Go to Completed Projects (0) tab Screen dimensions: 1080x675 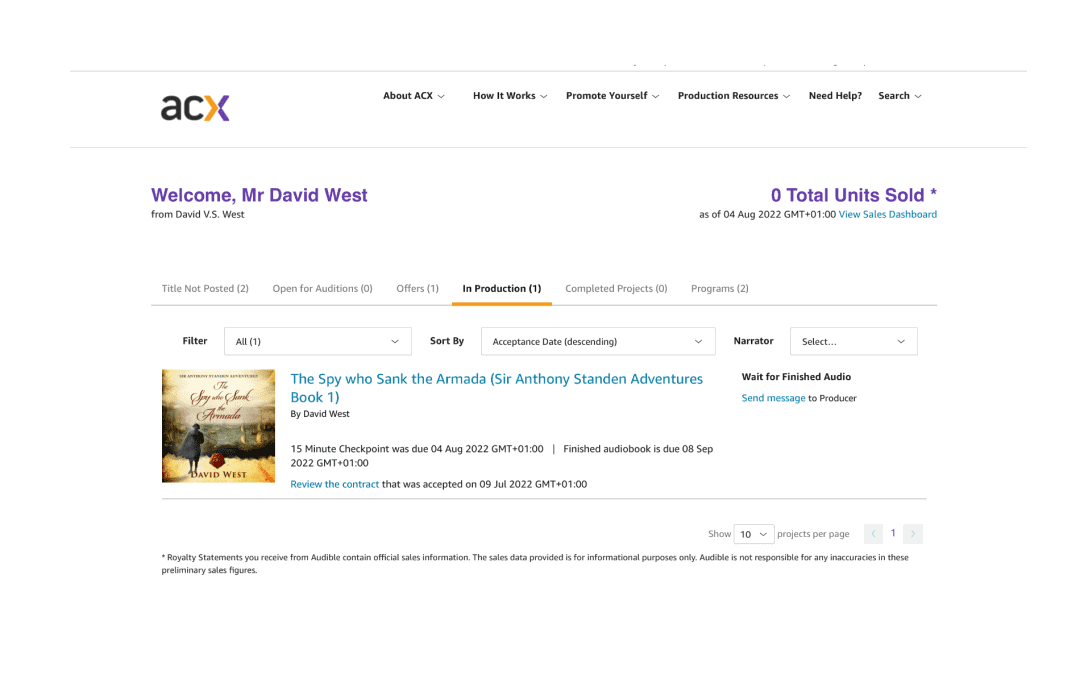click(616, 289)
